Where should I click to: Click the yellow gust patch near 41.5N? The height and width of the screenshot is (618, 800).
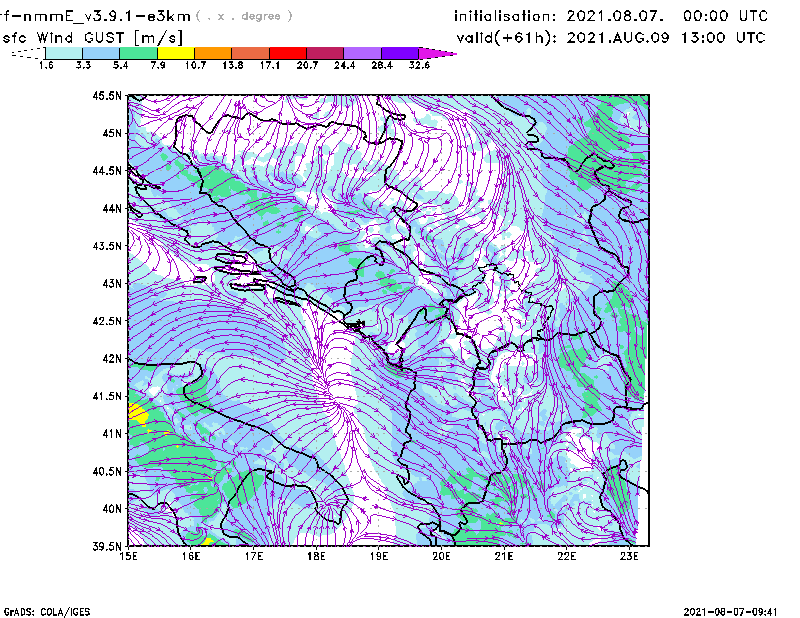point(137,413)
